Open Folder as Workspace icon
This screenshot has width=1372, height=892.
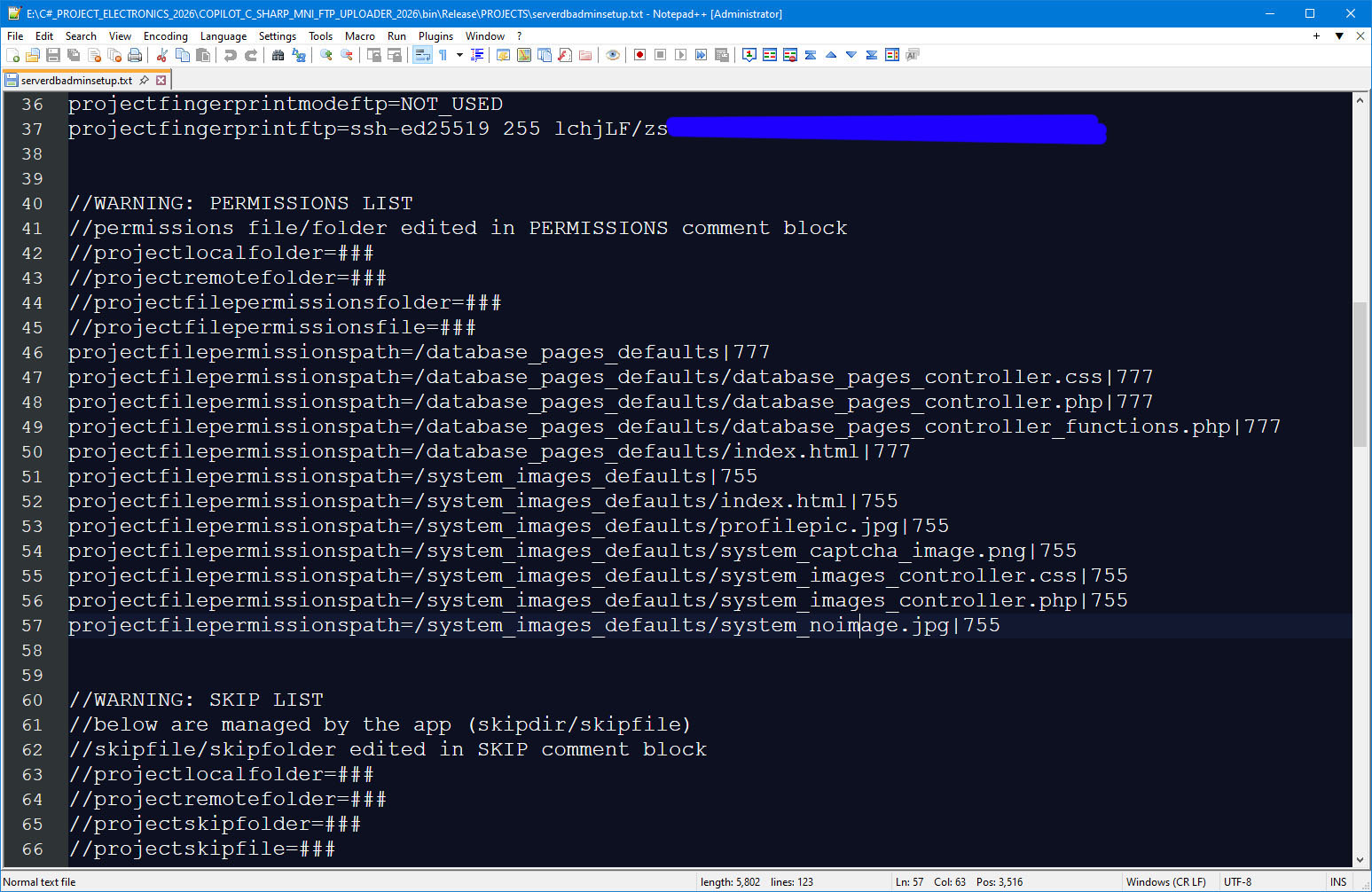[x=585, y=55]
